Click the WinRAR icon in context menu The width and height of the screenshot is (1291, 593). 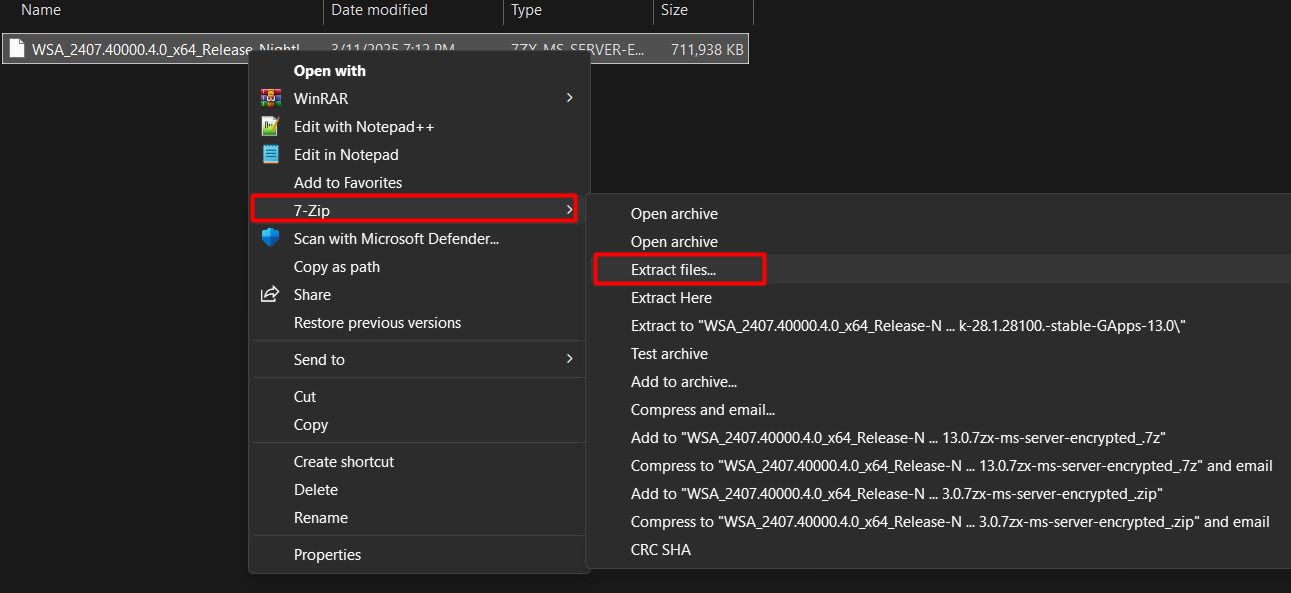pyautogui.click(x=270, y=98)
